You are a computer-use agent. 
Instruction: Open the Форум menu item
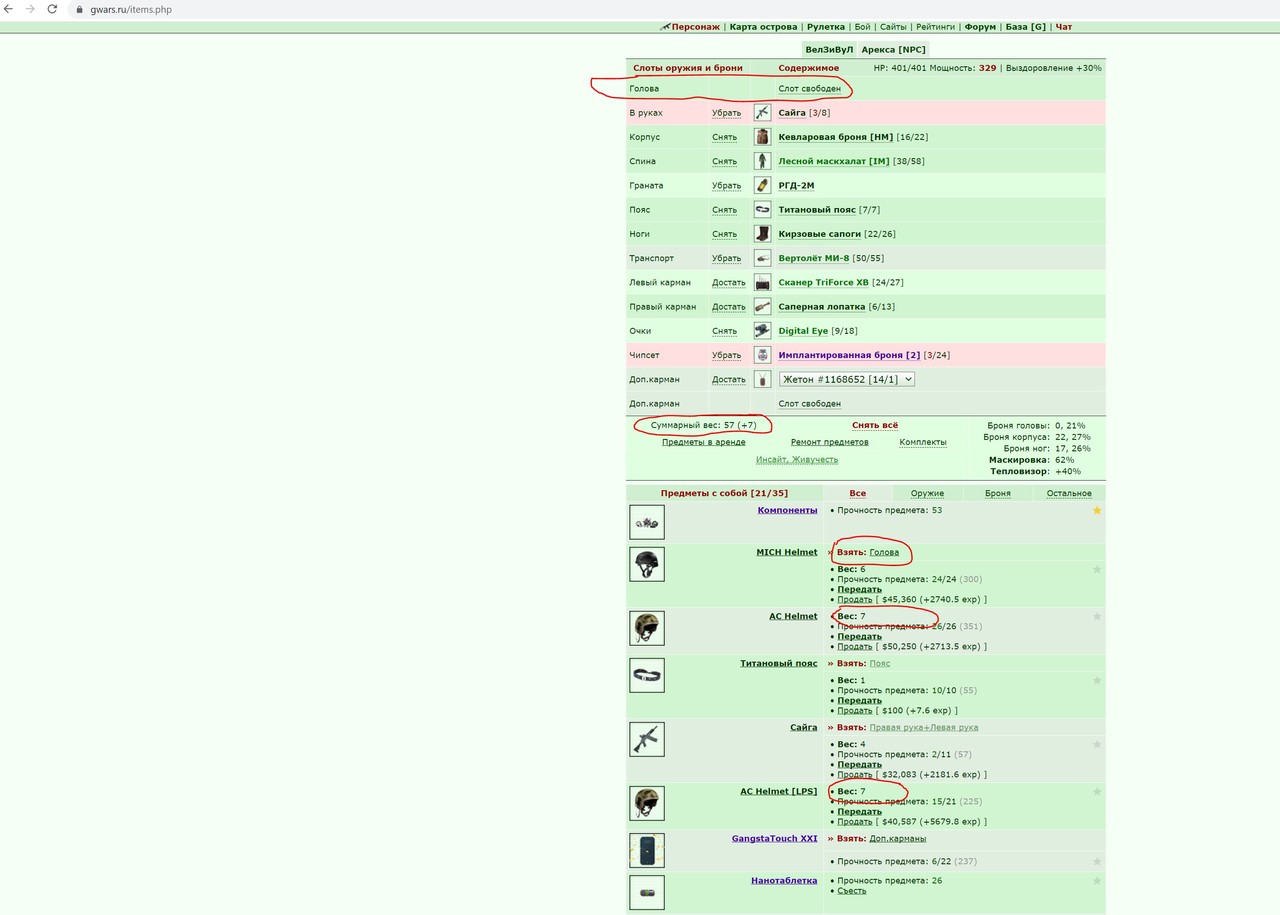coord(980,27)
